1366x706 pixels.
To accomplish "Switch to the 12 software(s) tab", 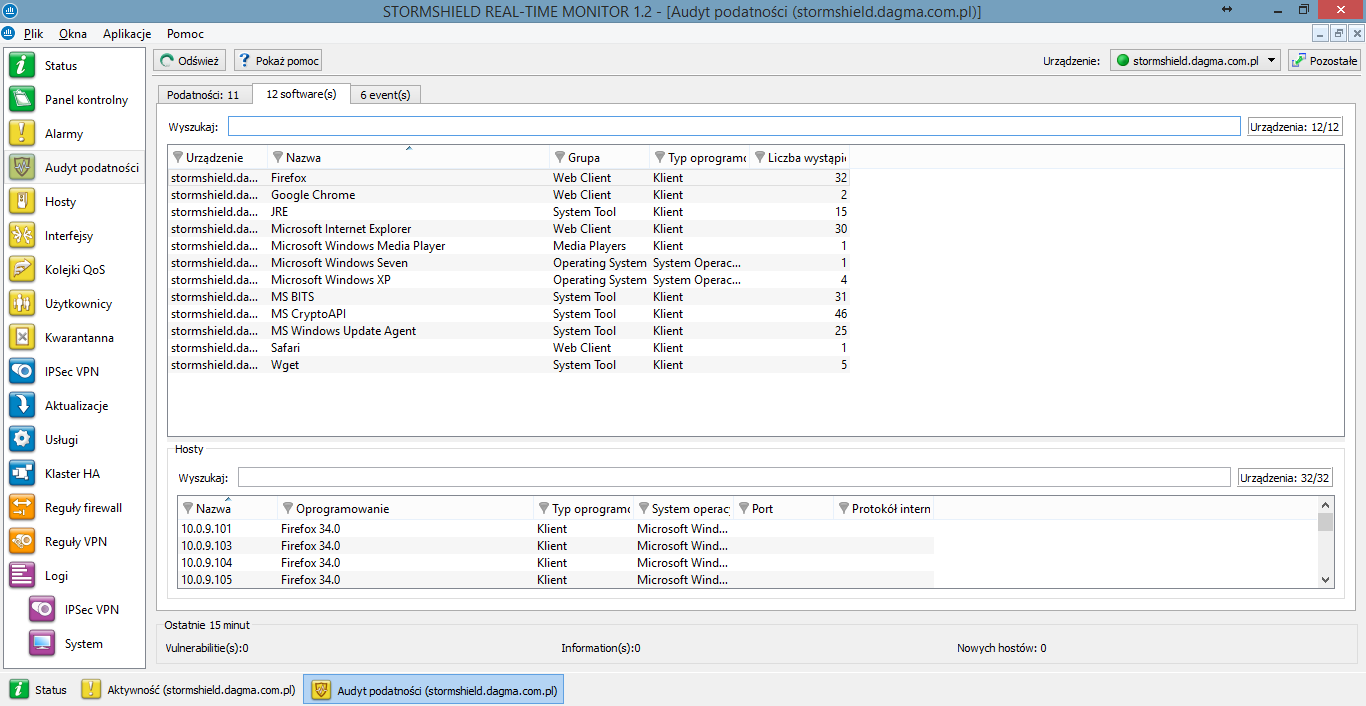I will point(301,94).
